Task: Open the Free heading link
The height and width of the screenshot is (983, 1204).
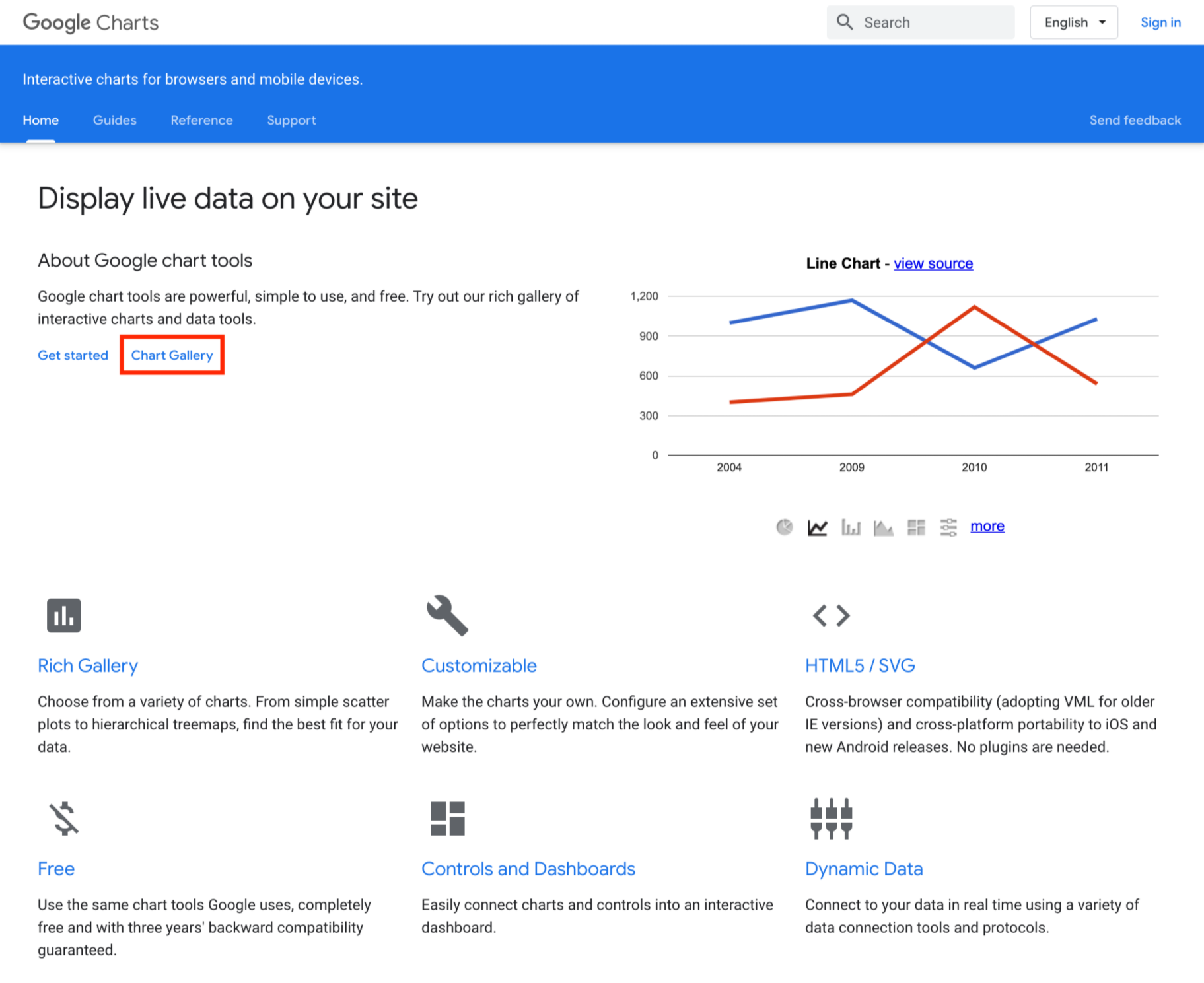Action: point(56,869)
